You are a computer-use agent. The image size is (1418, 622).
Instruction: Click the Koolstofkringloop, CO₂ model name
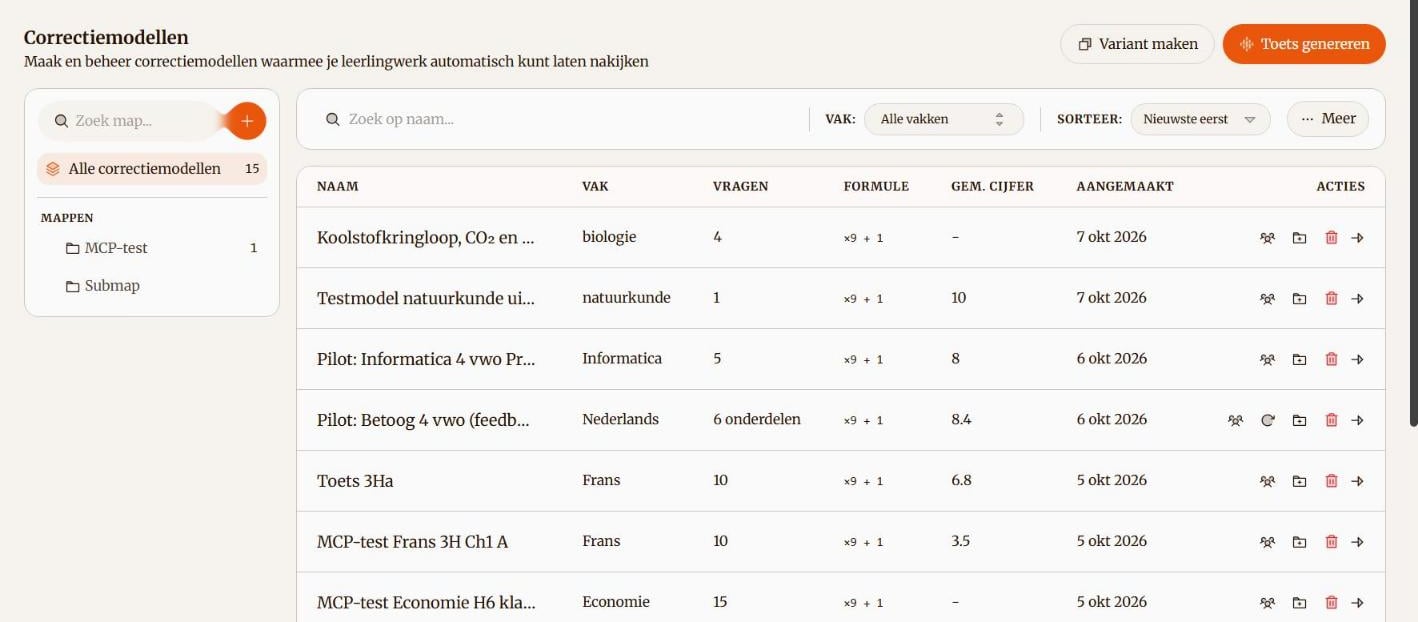coord(426,238)
